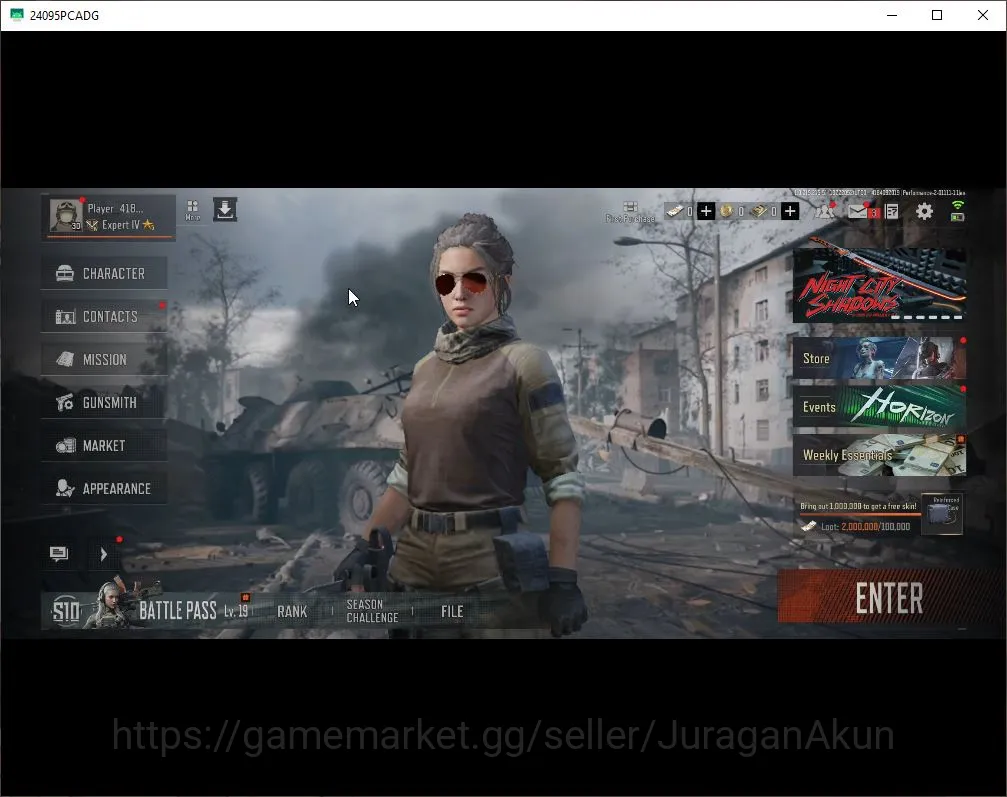Open the CONTACTS menu
This screenshot has width=1007, height=797.
[105, 317]
